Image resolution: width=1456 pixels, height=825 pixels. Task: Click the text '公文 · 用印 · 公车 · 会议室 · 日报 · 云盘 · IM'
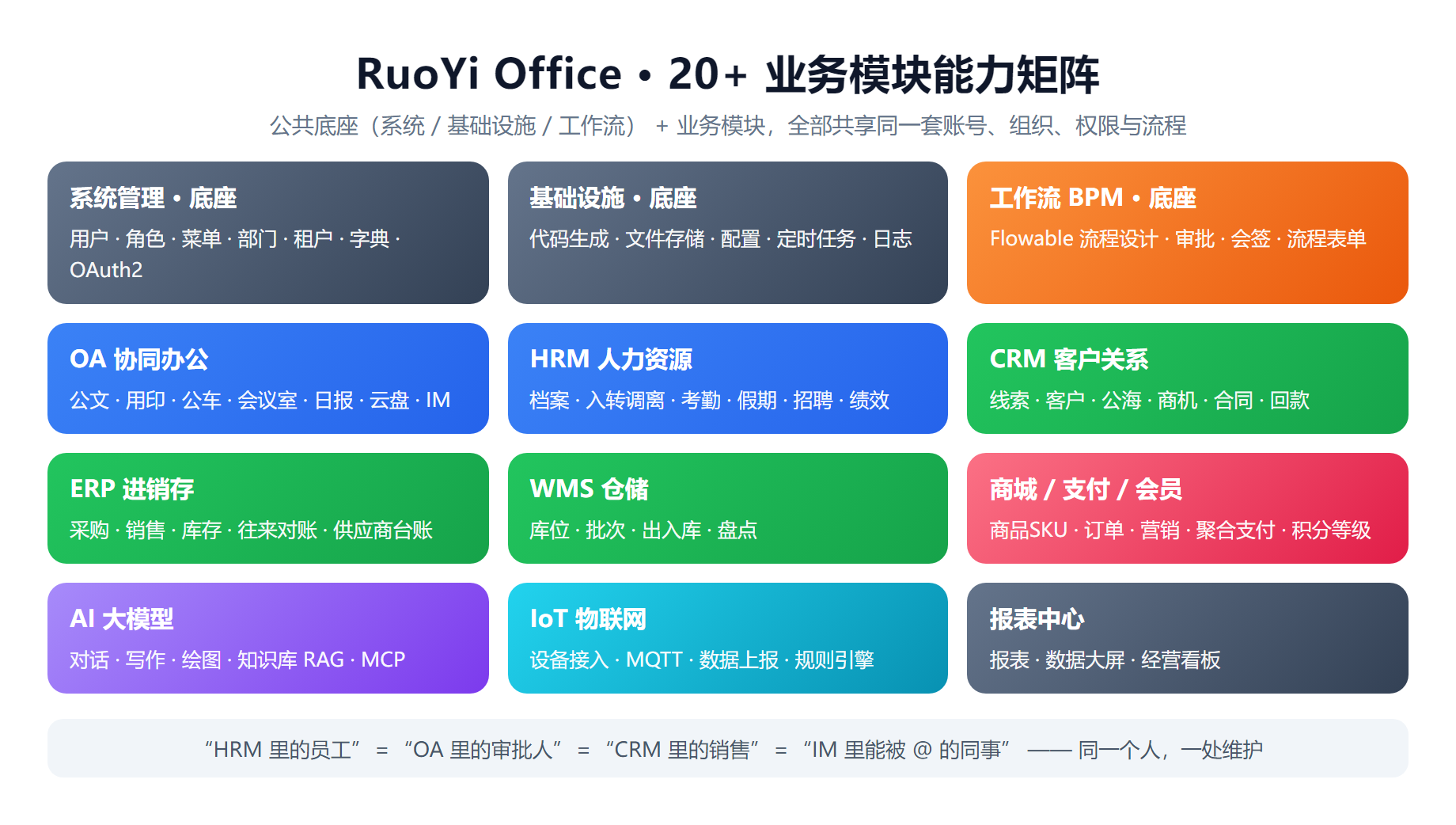coord(260,401)
